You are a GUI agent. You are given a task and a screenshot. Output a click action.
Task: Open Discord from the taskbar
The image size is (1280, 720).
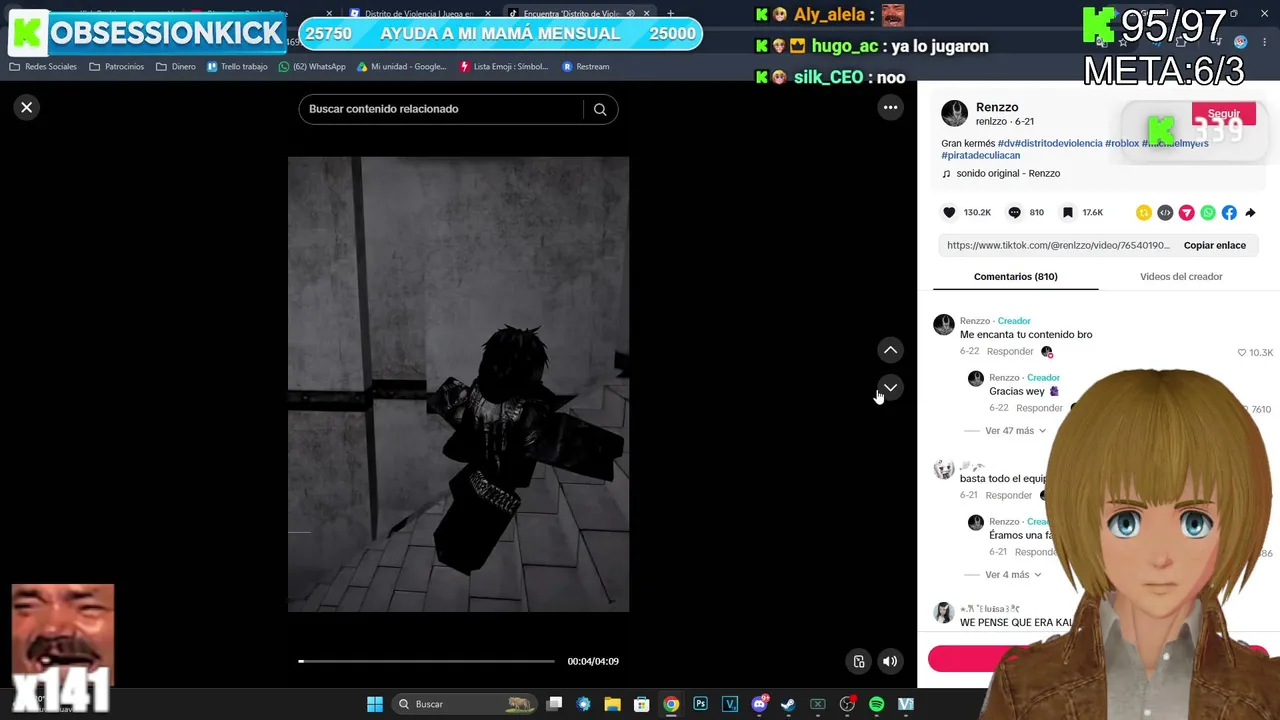coord(759,704)
